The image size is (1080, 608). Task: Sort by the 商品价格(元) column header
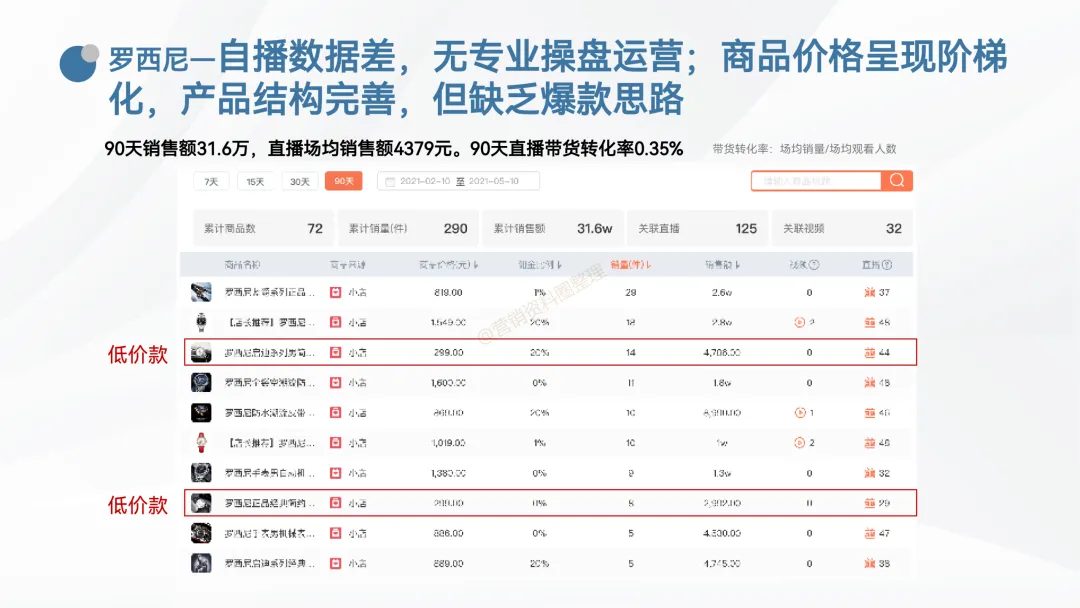[448, 264]
